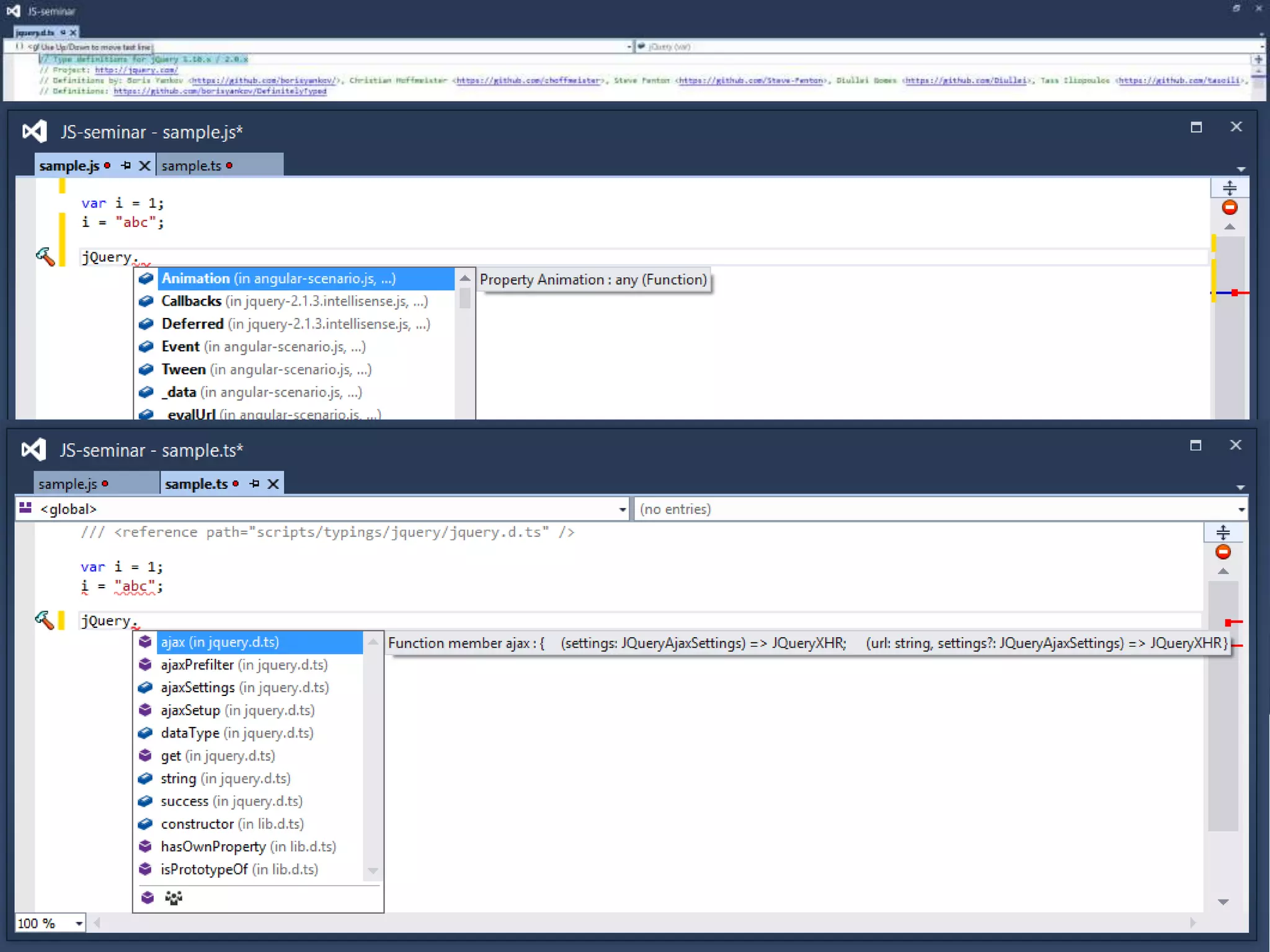Click the Visual Studio logo in sample.ts window
This screenshot has height=952, width=1270.
(x=34, y=449)
